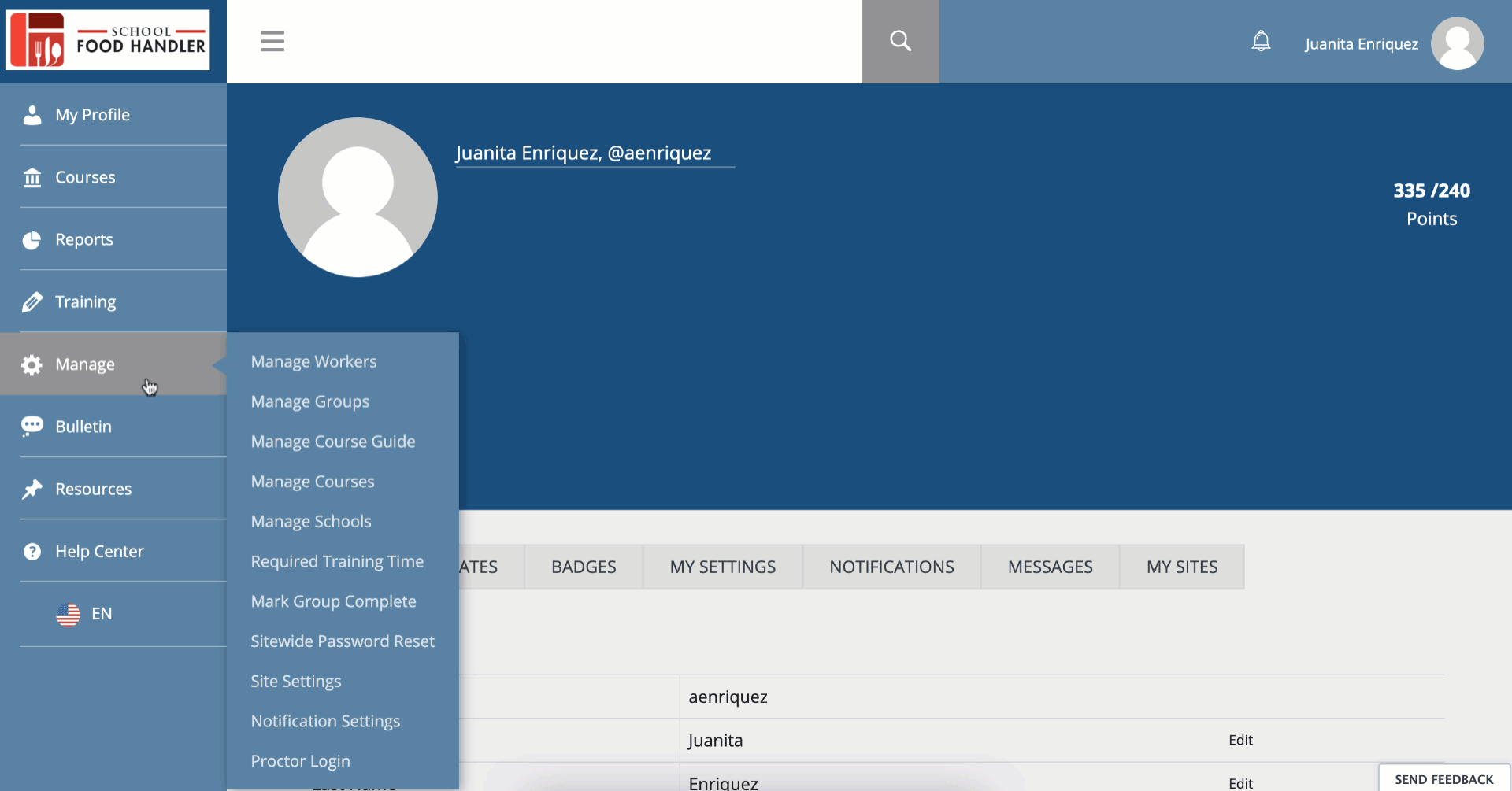Switch to the Badges tab

584,567
